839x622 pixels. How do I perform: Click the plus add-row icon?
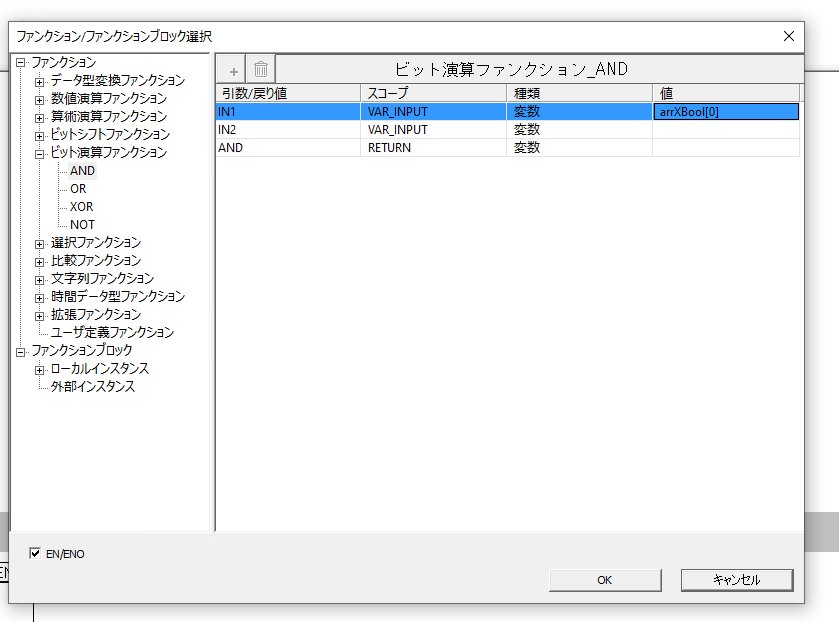click(234, 70)
